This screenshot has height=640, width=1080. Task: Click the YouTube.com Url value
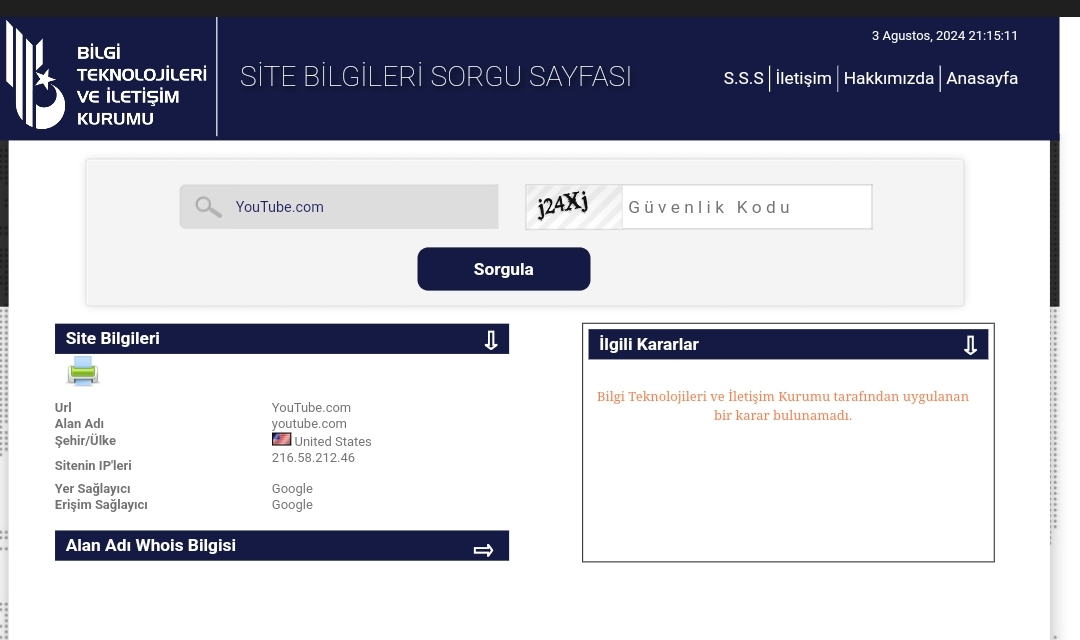pyautogui.click(x=311, y=408)
